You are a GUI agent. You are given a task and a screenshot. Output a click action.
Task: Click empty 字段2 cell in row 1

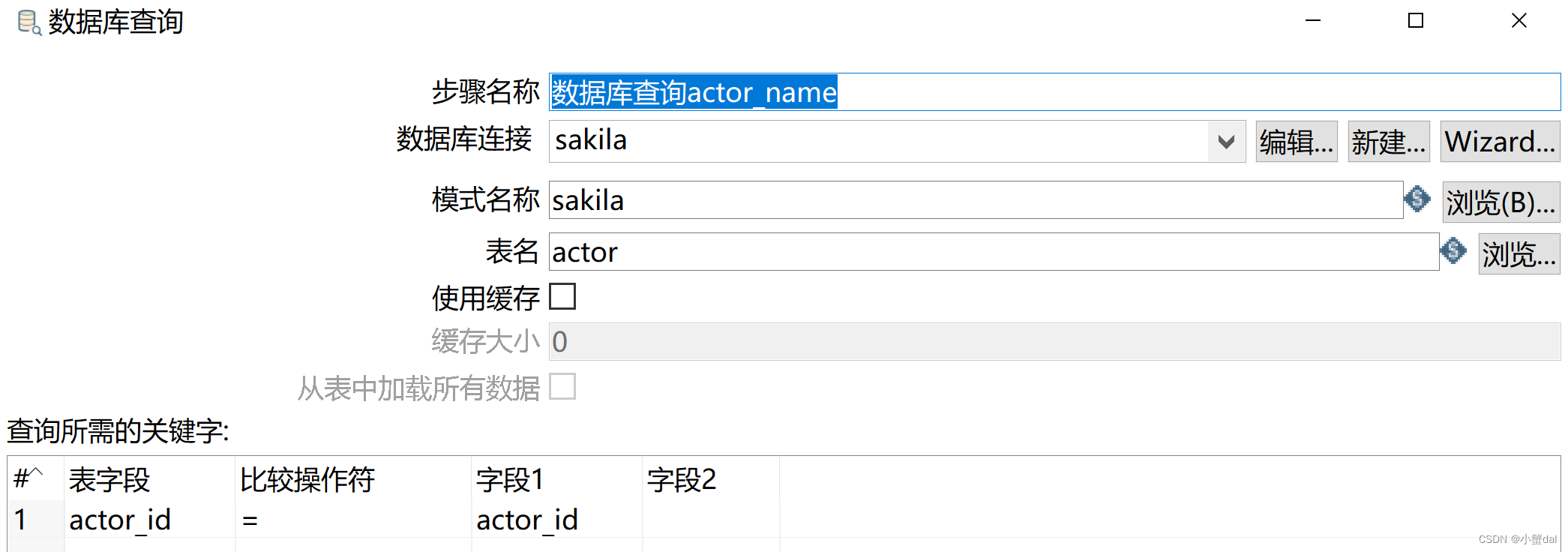coord(711,520)
